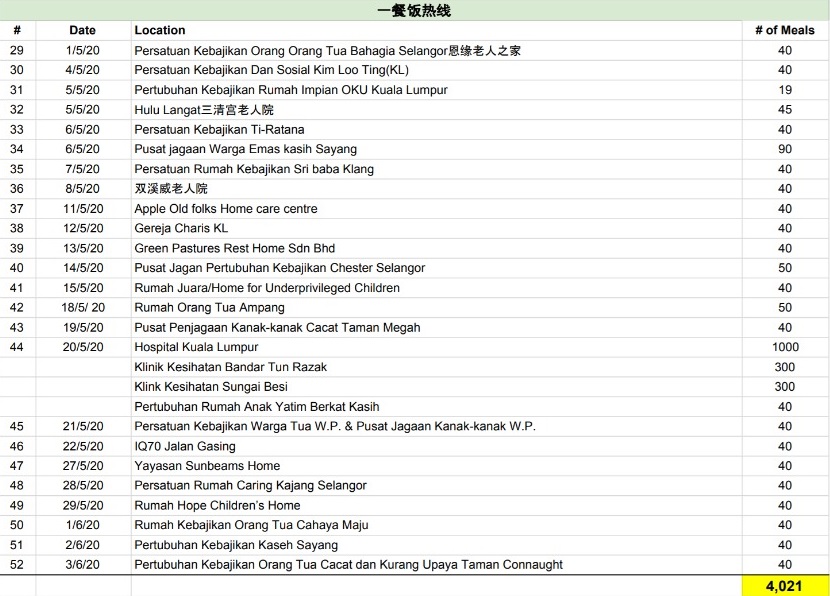Click the 90 meals cell
Image resolution: width=830 pixels, height=596 pixels.
[784, 149]
